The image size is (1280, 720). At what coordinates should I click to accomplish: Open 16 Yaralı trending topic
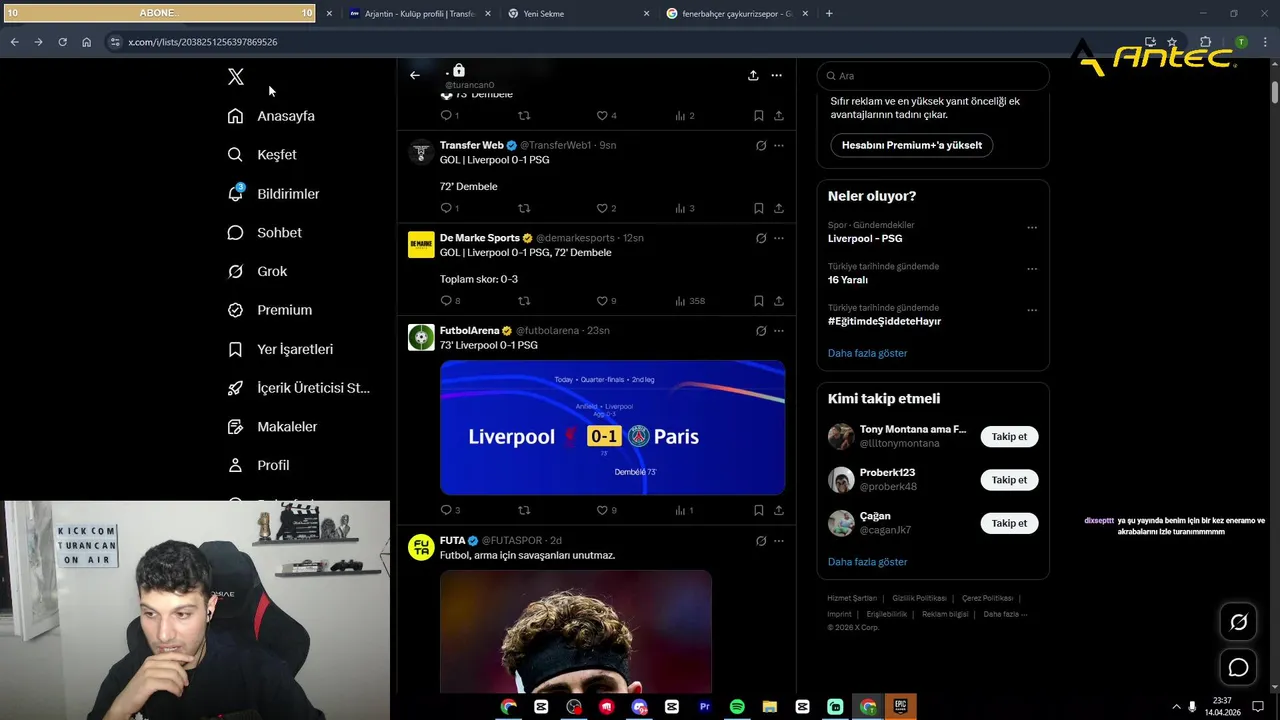848,280
